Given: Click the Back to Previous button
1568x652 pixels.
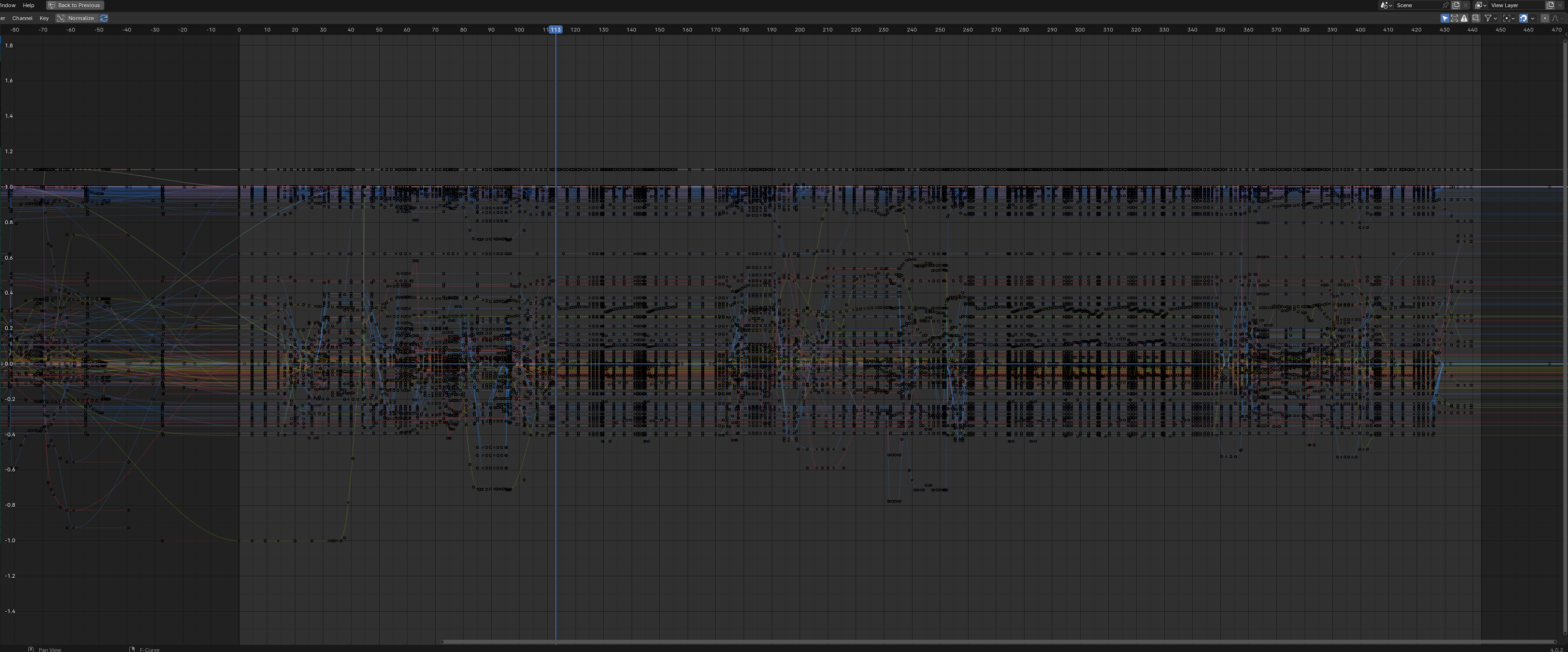Looking at the screenshot, I should [x=75, y=5].
